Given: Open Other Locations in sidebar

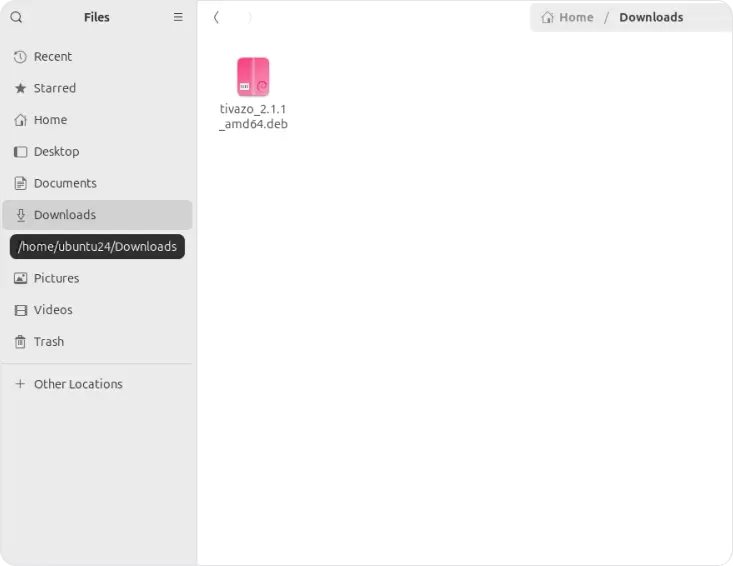Looking at the screenshot, I should [97, 384].
